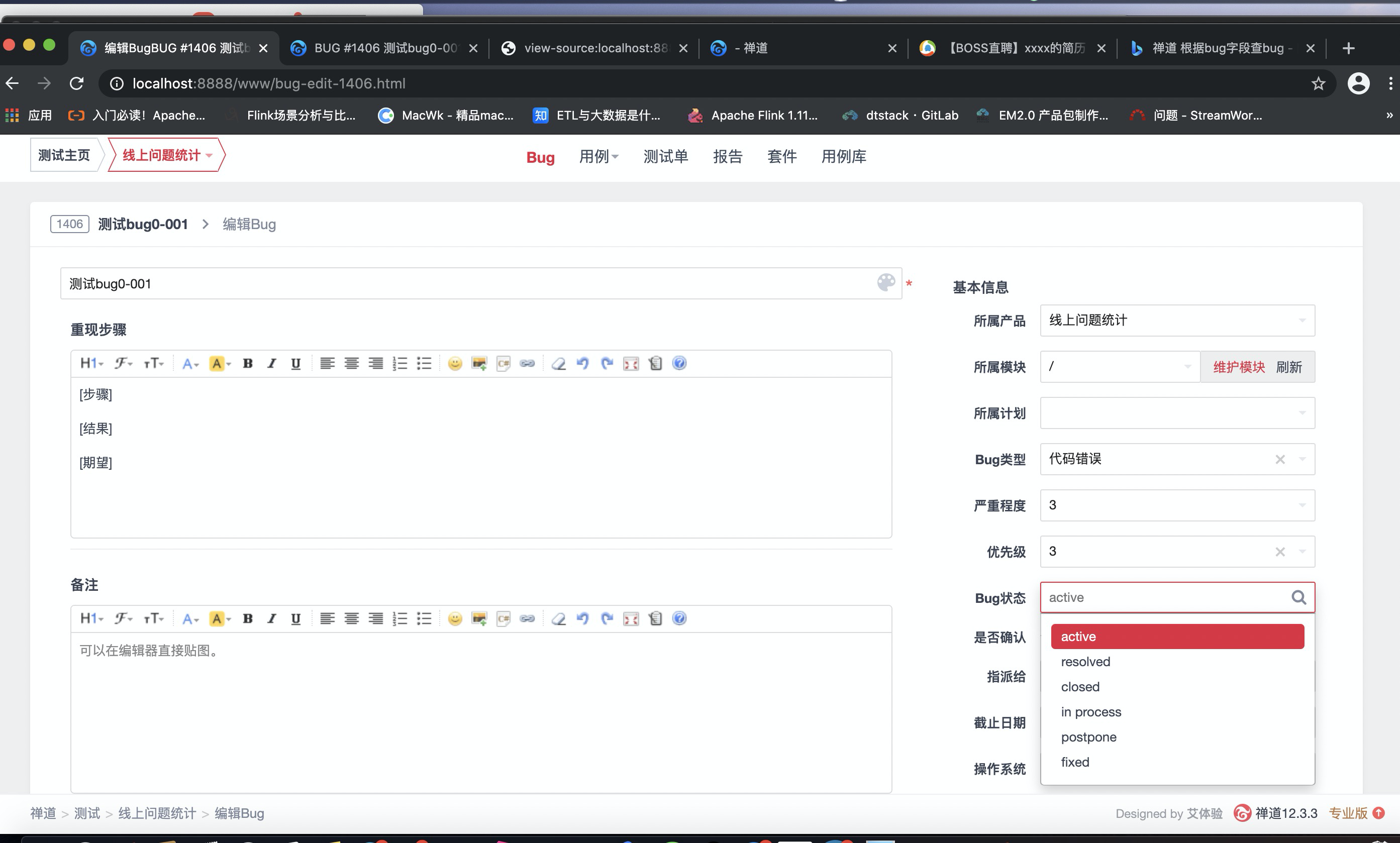Screen dimensions: 1400x843
Task: Switch to the 测试单 navigation tab
Action: pos(665,156)
